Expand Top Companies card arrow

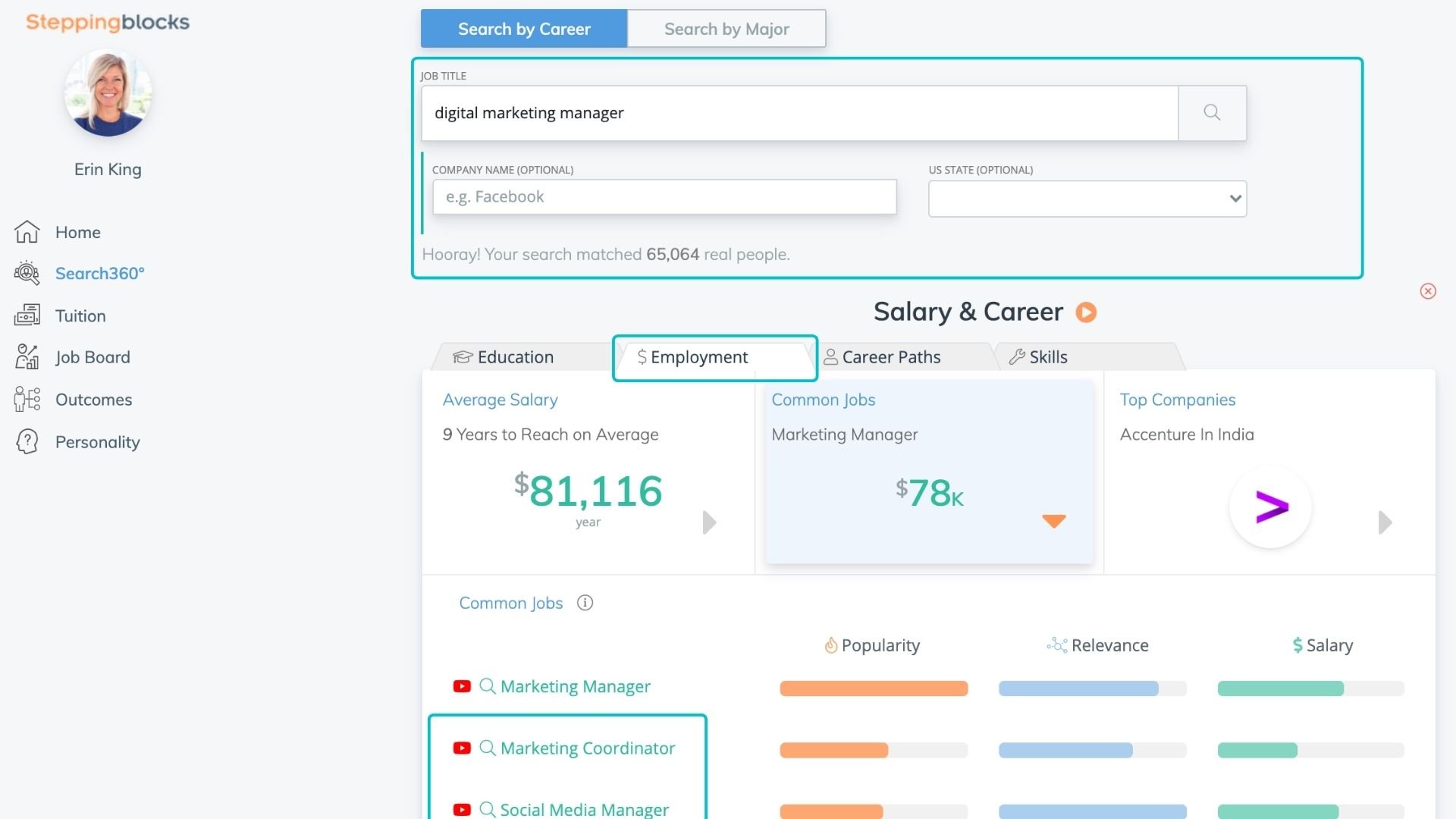[x=1385, y=522]
